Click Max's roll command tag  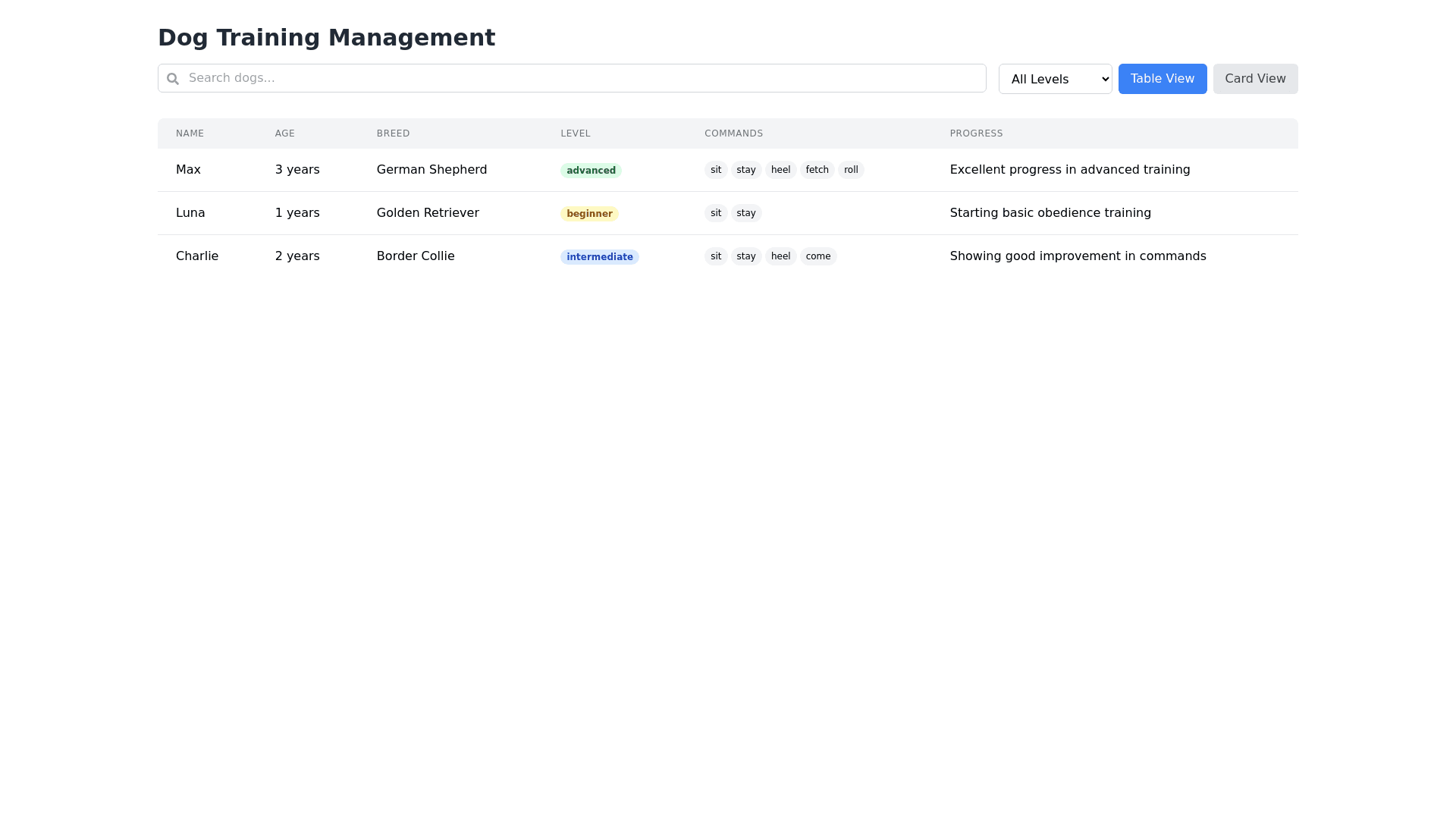[x=851, y=170]
